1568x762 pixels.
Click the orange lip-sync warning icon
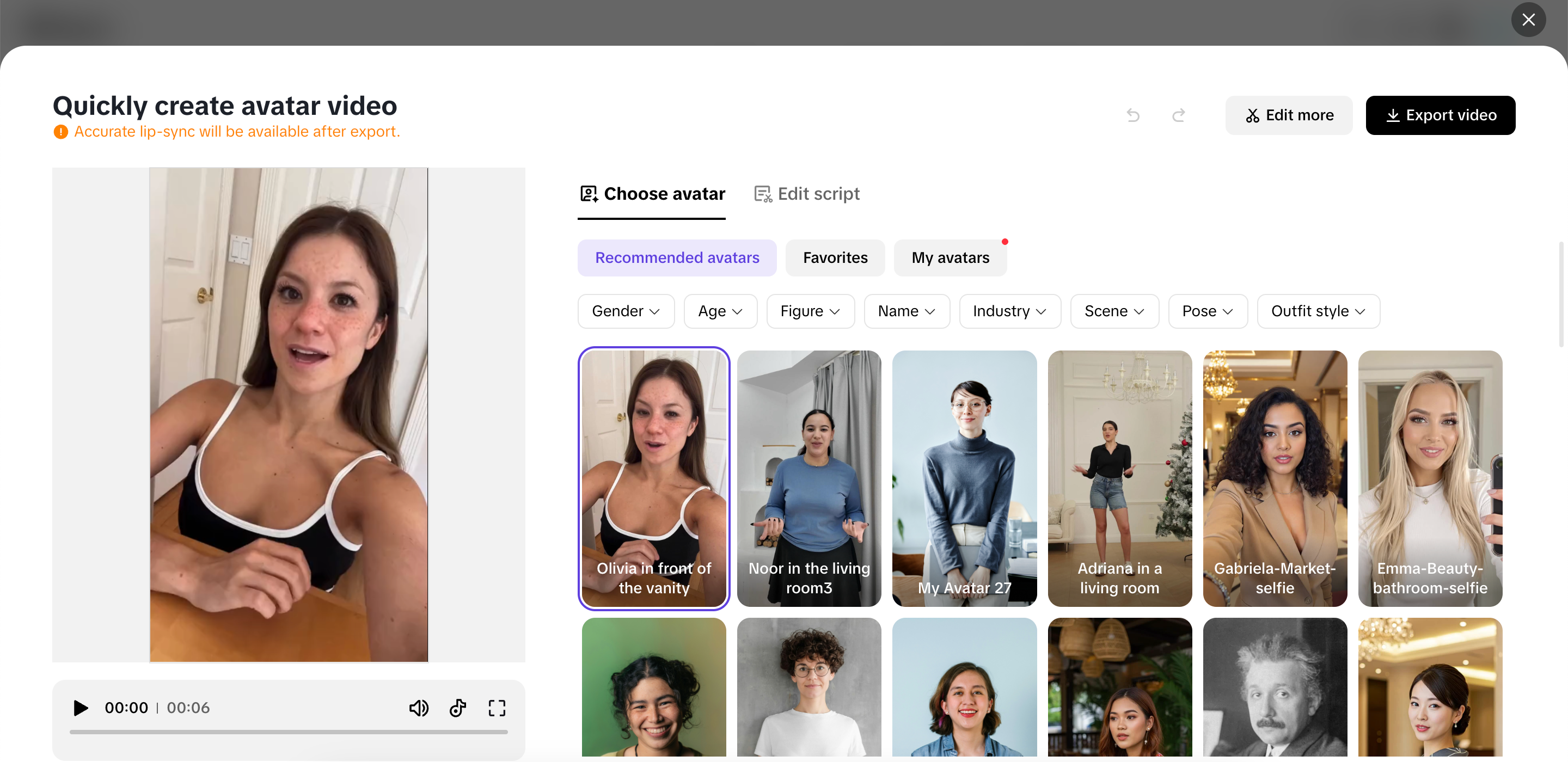point(60,132)
